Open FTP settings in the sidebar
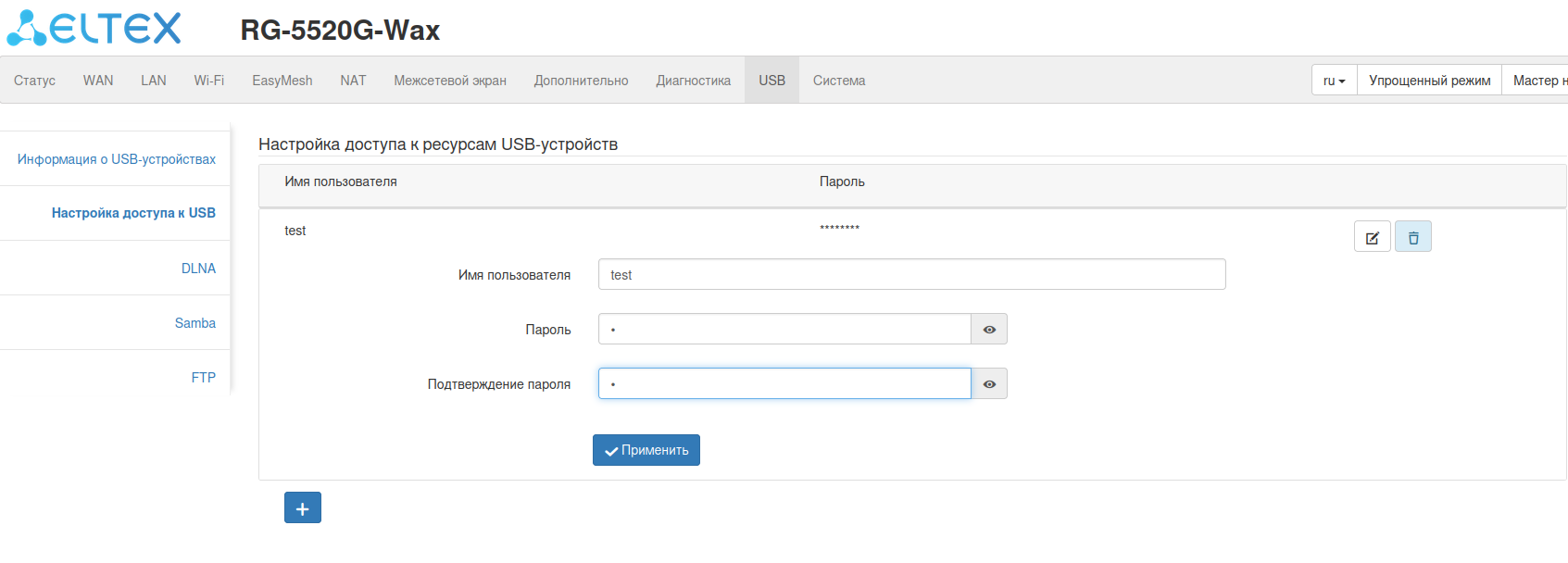1568x563 pixels. coord(204,378)
